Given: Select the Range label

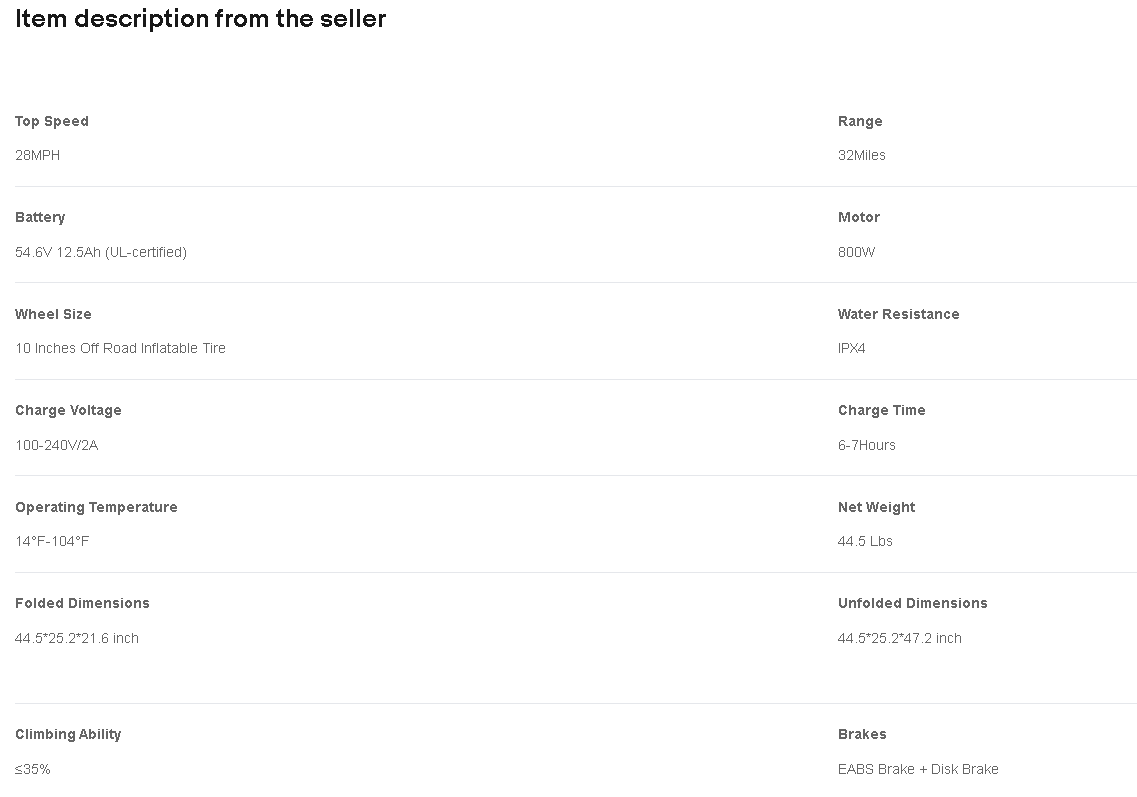Looking at the screenshot, I should (x=860, y=121).
